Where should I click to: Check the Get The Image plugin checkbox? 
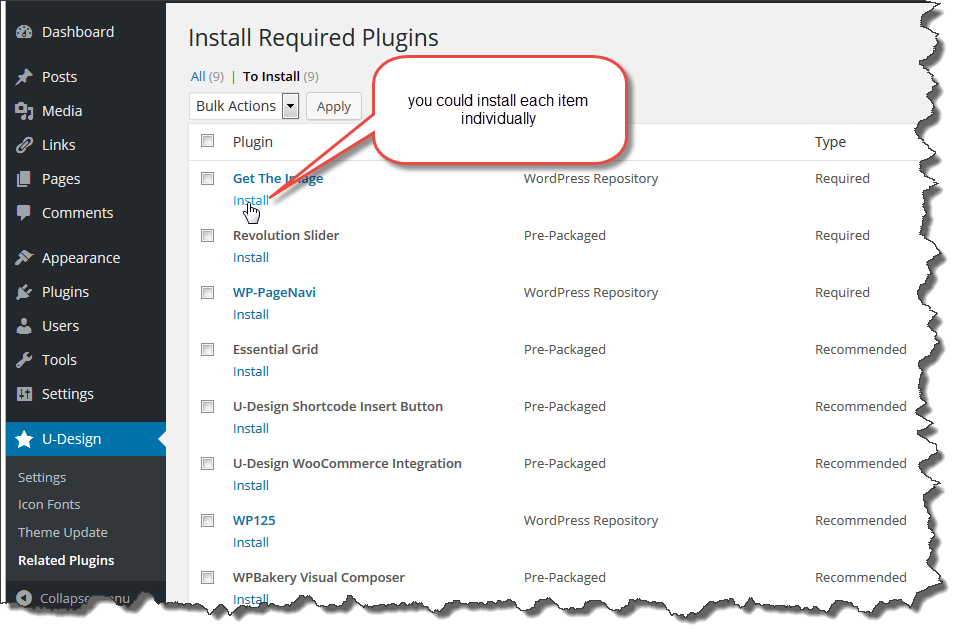point(208,178)
